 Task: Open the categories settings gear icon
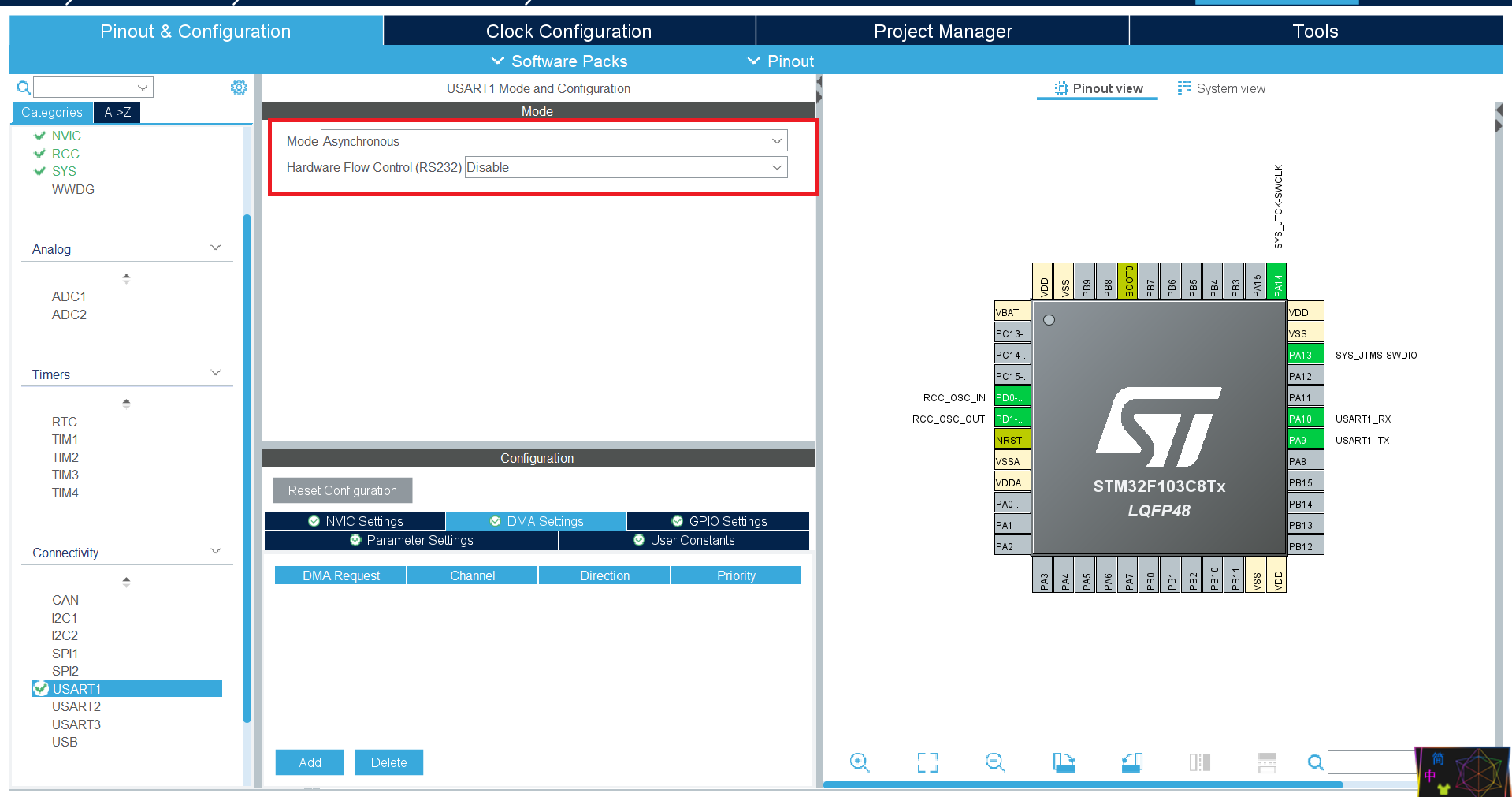[x=239, y=88]
